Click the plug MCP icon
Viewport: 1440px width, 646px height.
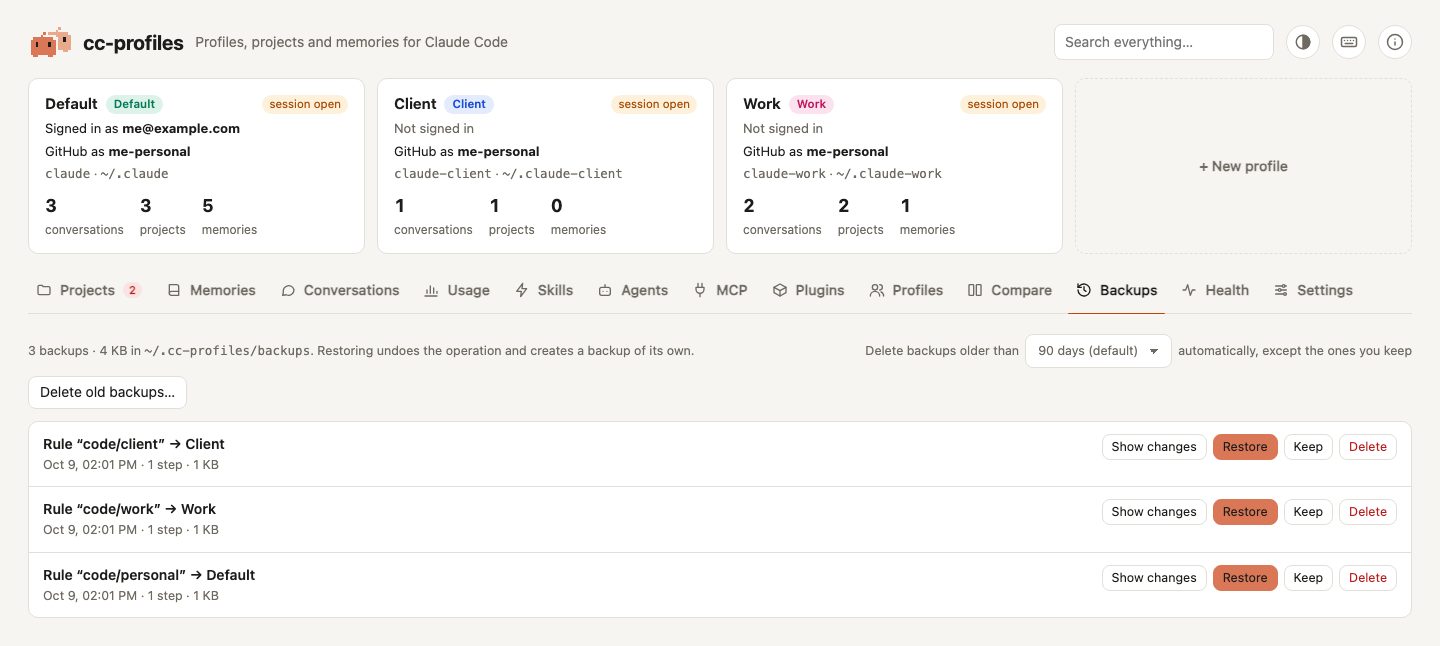coord(700,290)
